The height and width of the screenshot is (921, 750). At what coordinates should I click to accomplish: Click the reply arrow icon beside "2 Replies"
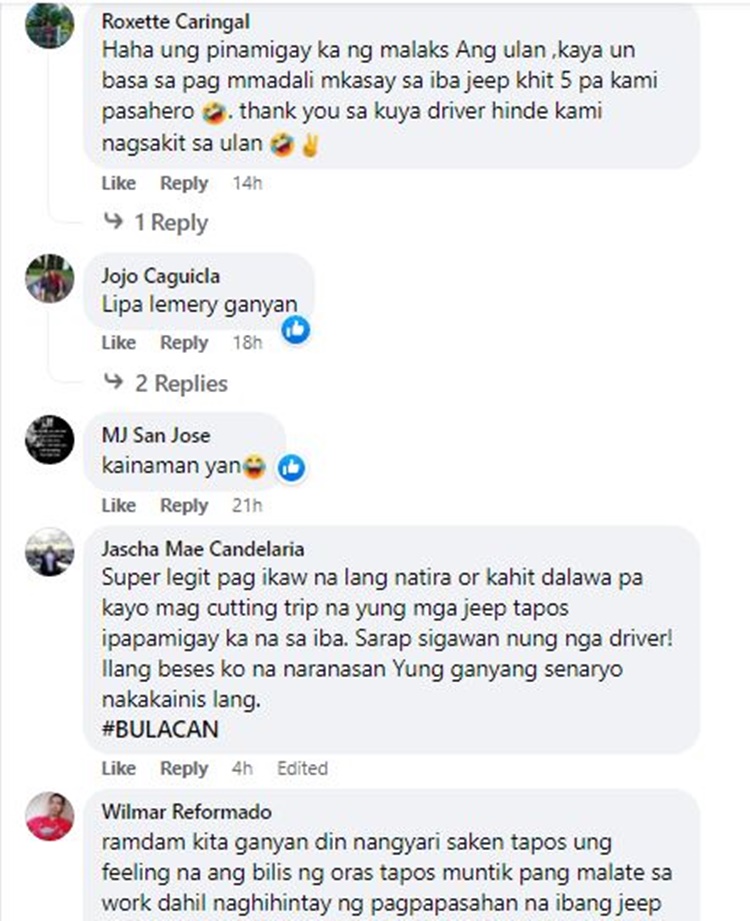click(x=113, y=382)
